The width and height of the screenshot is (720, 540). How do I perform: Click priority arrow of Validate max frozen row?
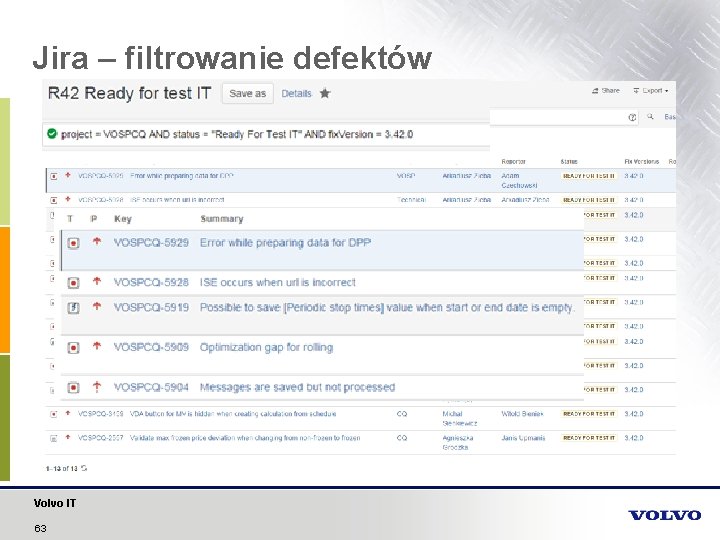tap(68, 438)
